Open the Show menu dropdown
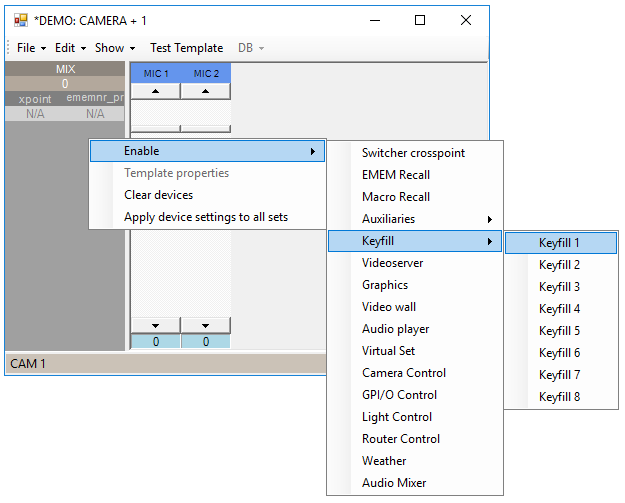 [x=114, y=47]
